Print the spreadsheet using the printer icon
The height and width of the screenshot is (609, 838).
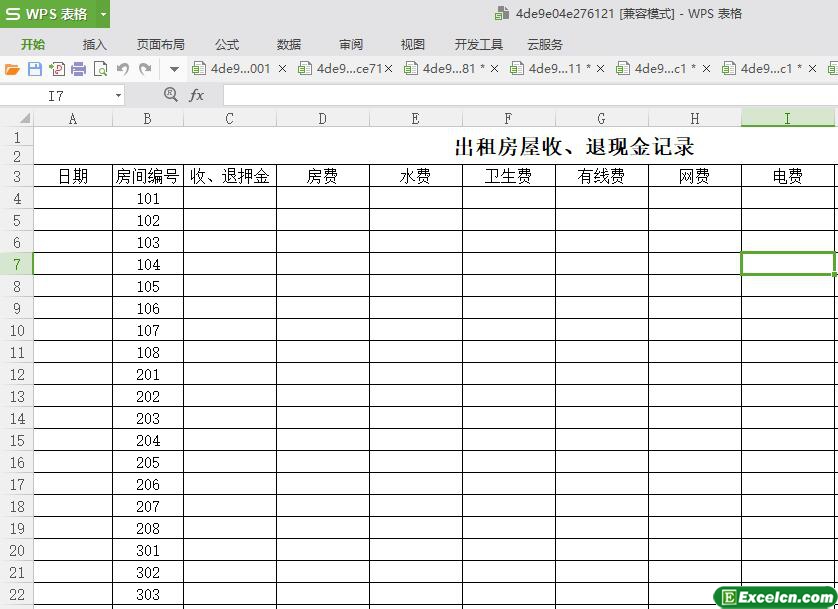79,69
